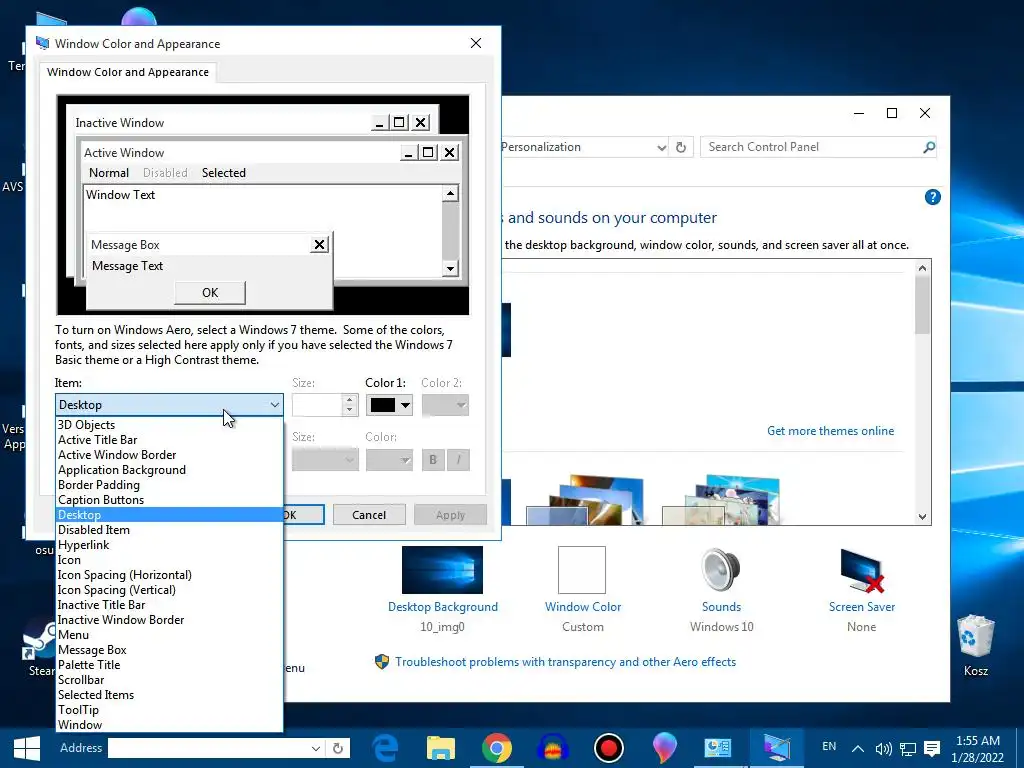This screenshot has height=768, width=1024.
Task: Select Hyperlink in the Item list
Action: click(169, 545)
